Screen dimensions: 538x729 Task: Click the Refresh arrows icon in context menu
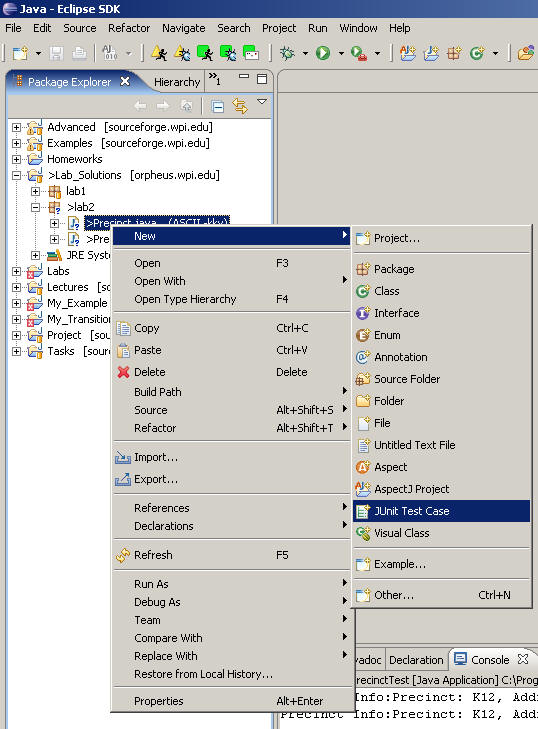point(123,555)
